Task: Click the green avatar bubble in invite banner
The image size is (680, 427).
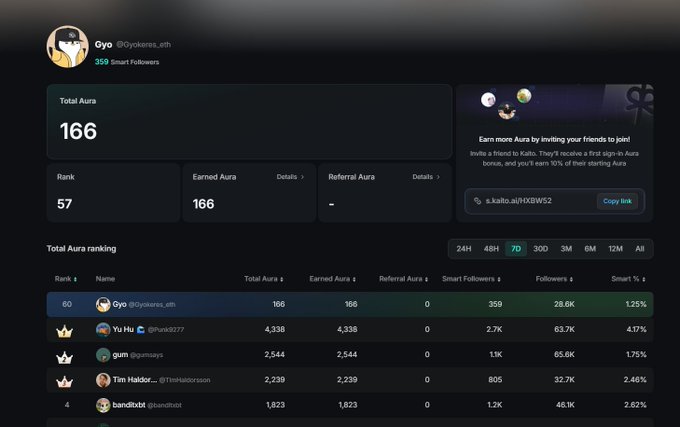Action: (x=524, y=95)
